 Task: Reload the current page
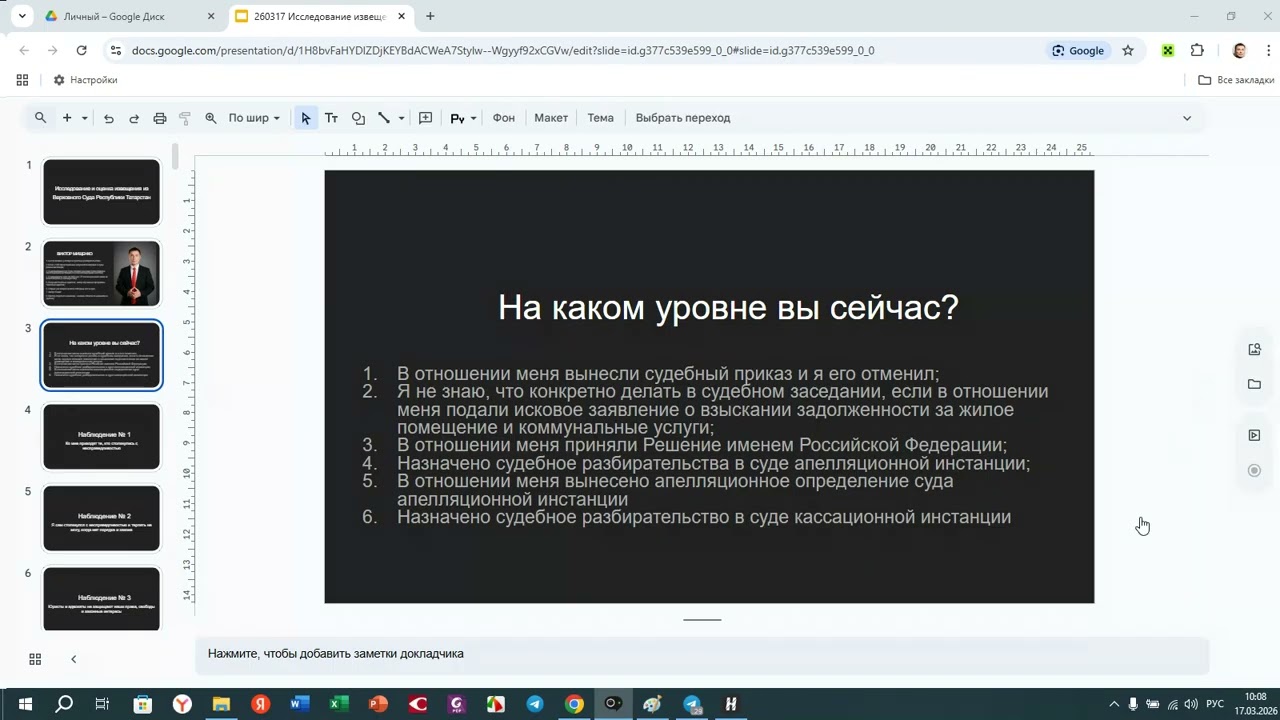82,50
